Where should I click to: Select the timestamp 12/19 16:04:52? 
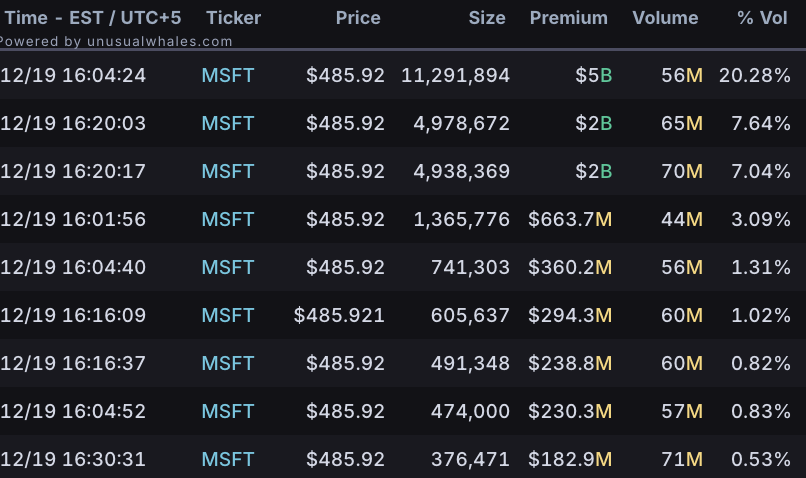pyautogui.click(x=73, y=411)
